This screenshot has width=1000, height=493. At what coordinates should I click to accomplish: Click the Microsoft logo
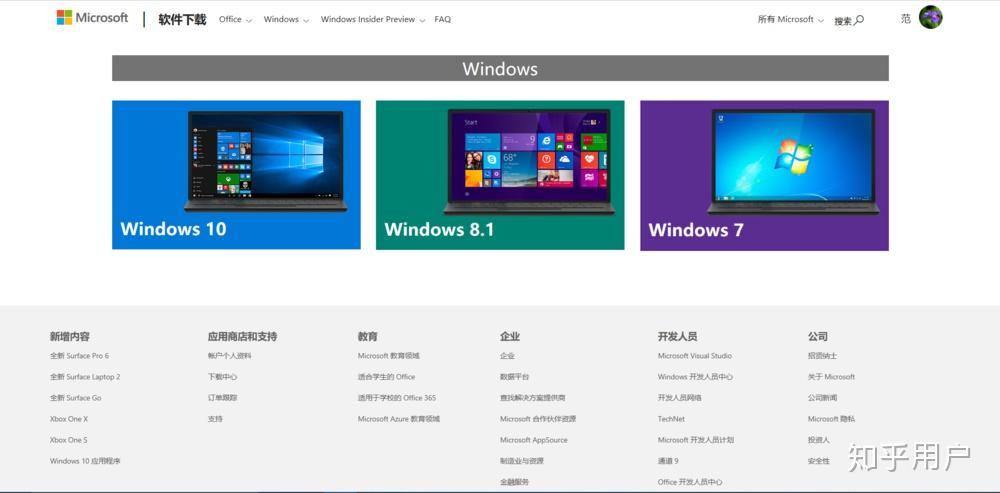pyautogui.click(x=92, y=18)
